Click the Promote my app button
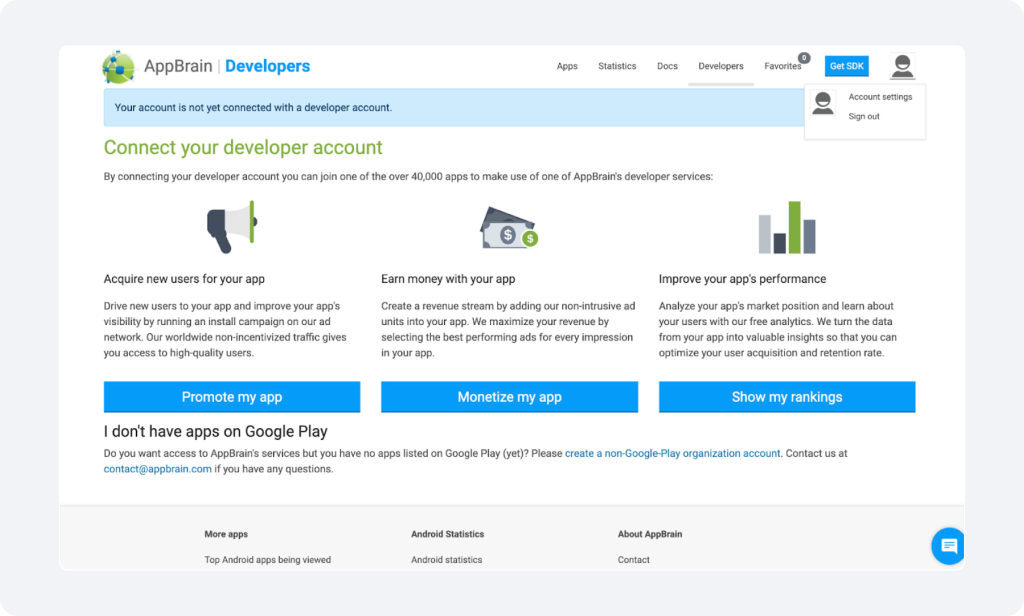 pos(232,397)
